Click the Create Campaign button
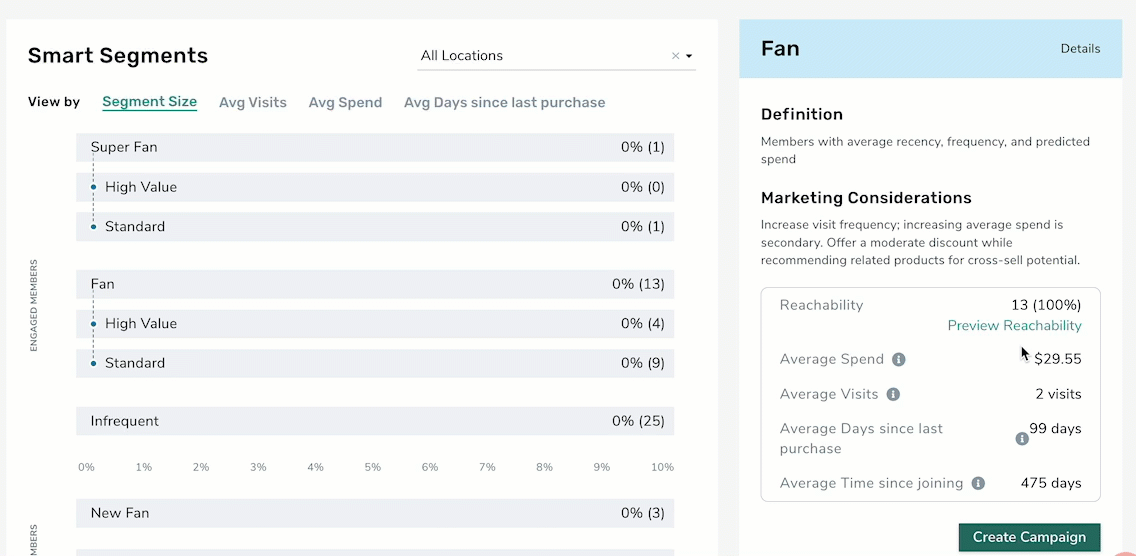This screenshot has height=556, width=1136. click(1029, 537)
